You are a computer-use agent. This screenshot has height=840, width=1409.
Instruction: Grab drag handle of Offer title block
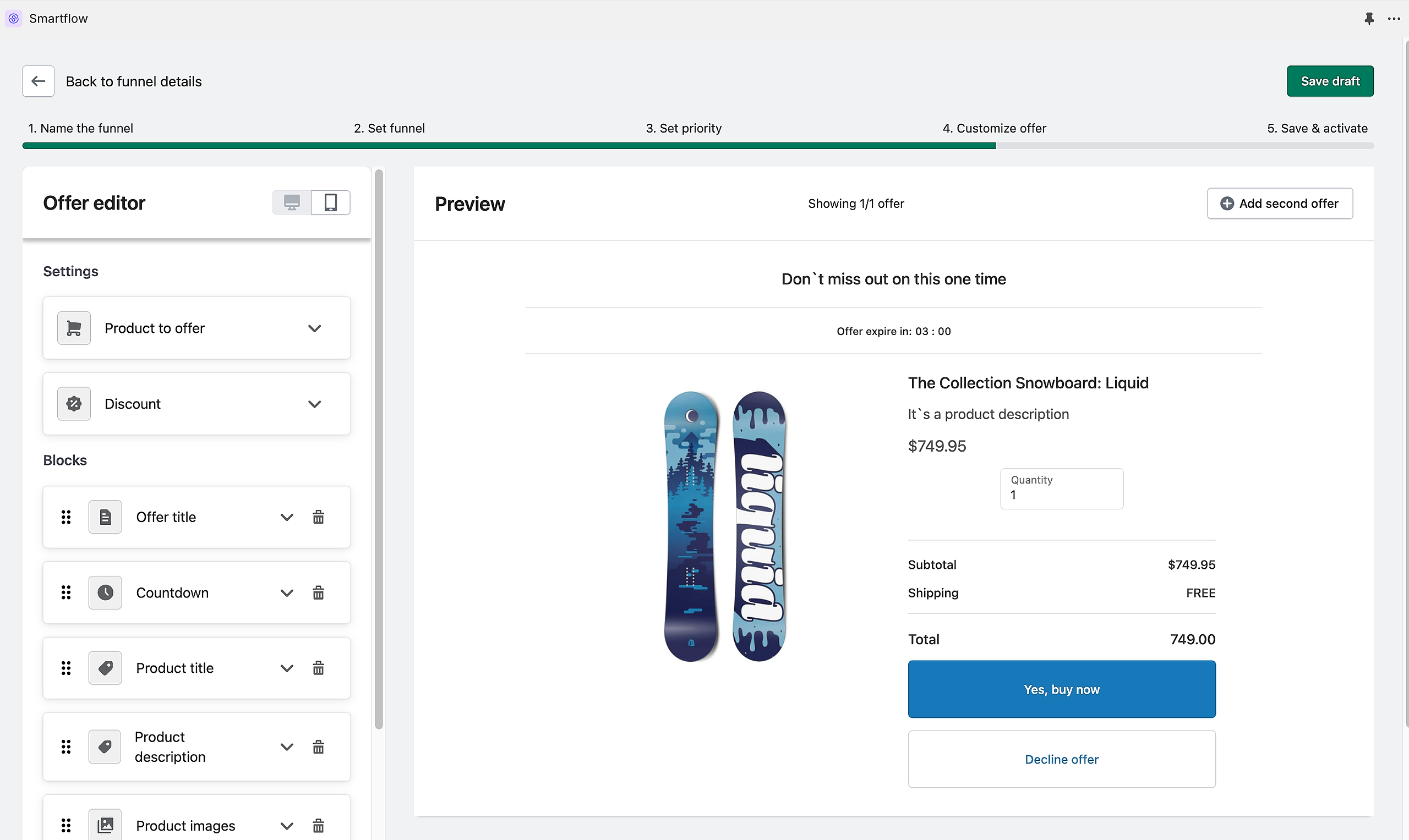(x=66, y=517)
